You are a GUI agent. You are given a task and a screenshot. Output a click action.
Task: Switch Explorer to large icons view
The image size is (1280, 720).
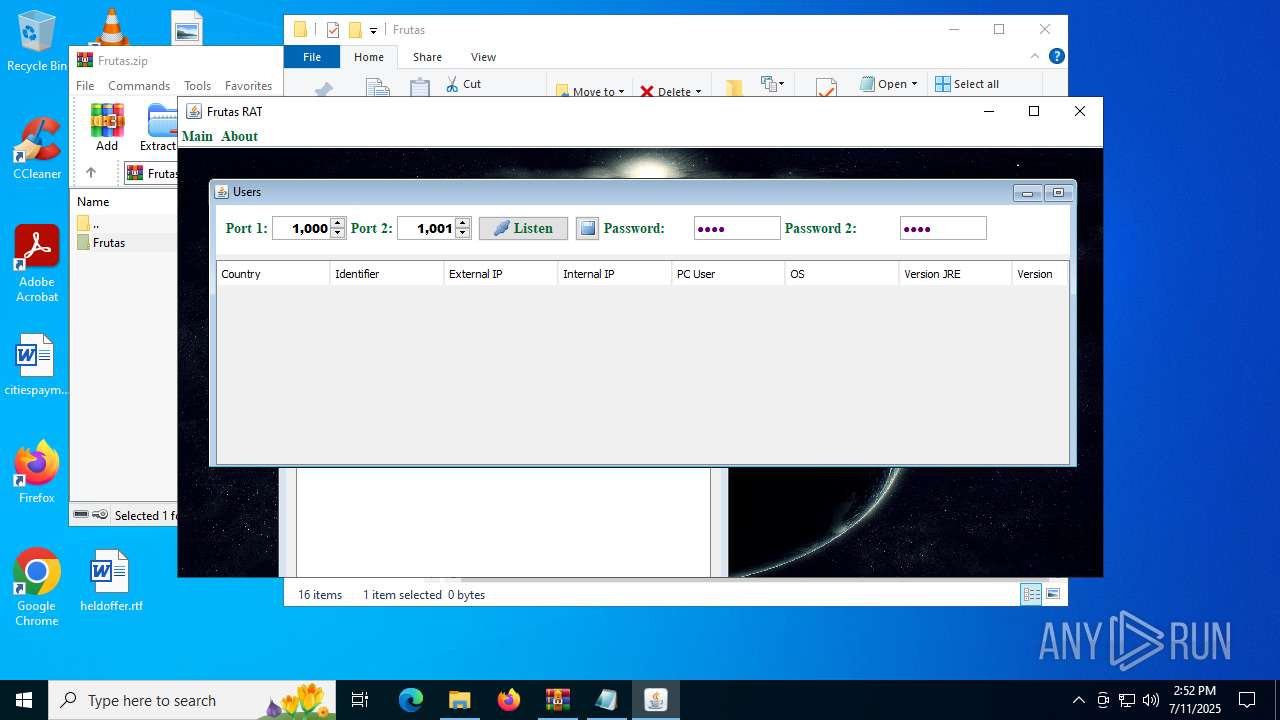click(x=1053, y=594)
